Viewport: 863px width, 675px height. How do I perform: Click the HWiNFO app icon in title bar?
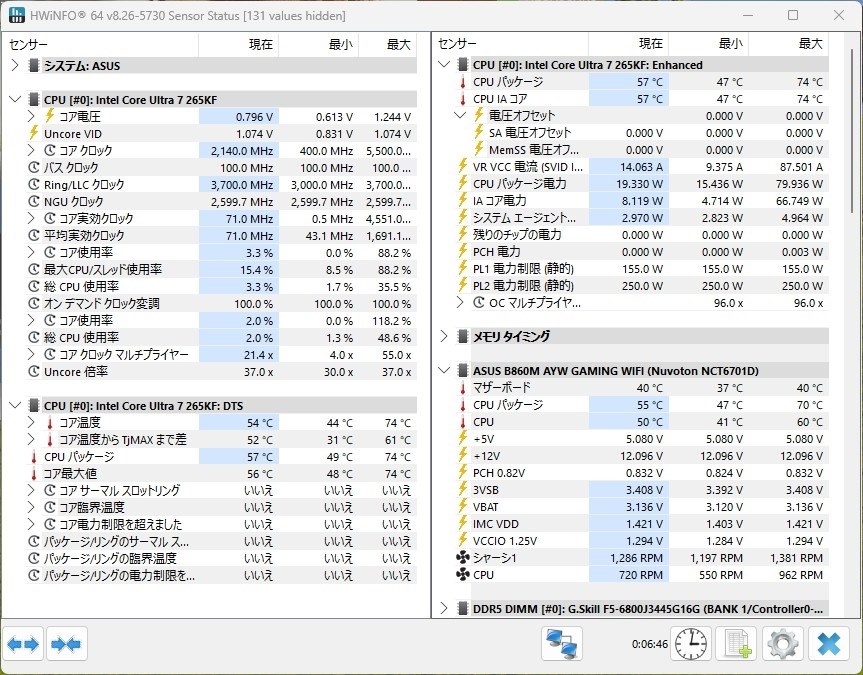17,15
